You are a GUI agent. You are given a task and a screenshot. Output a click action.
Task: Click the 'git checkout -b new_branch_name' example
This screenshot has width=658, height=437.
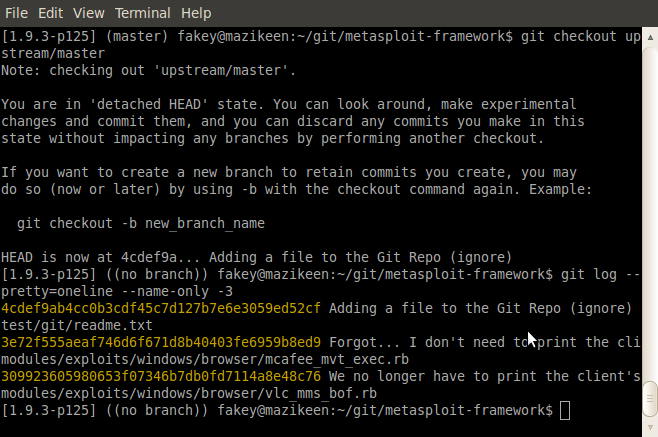(x=141, y=223)
